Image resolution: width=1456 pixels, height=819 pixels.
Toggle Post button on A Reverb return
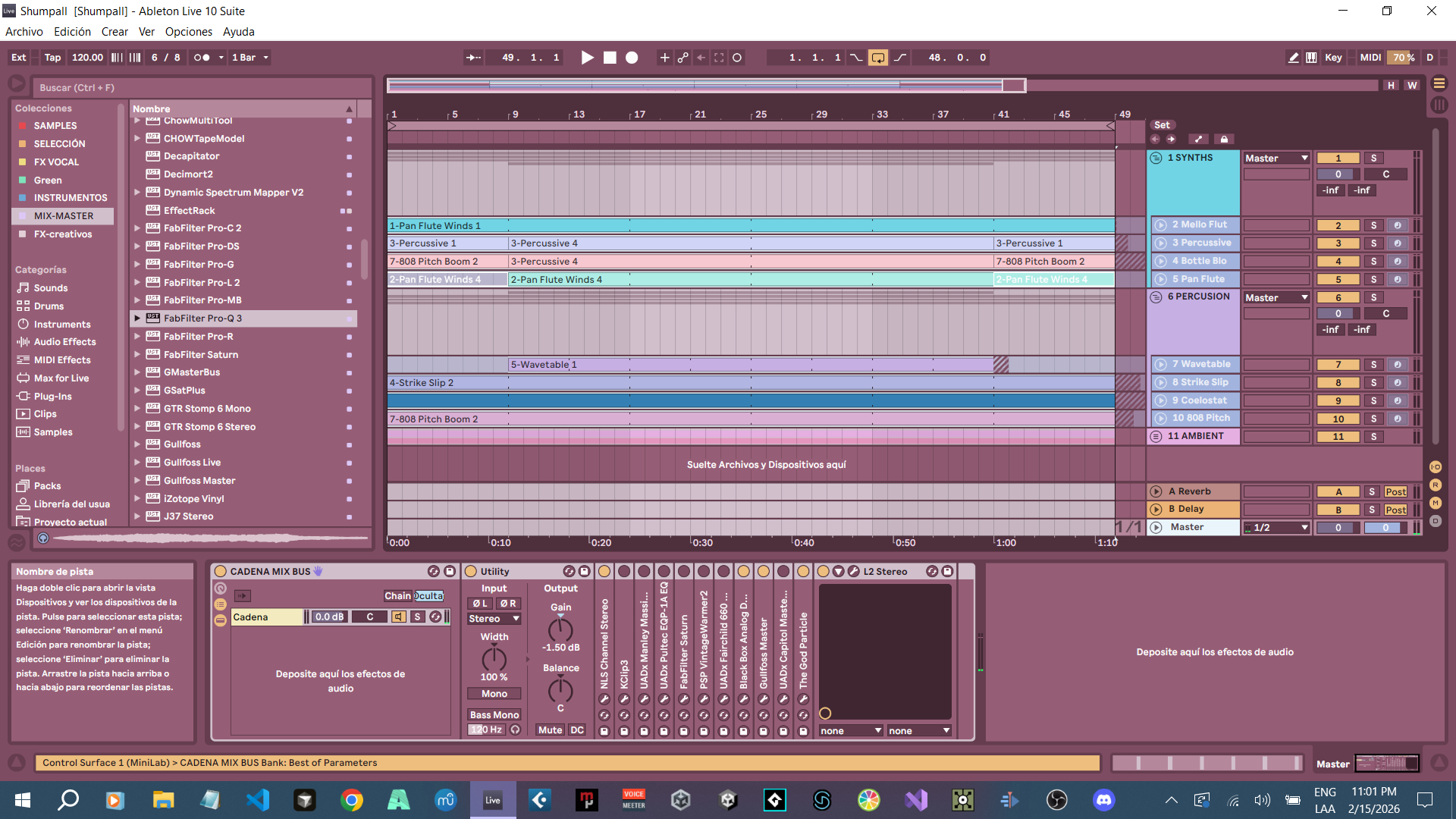(x=1395, y=492)
